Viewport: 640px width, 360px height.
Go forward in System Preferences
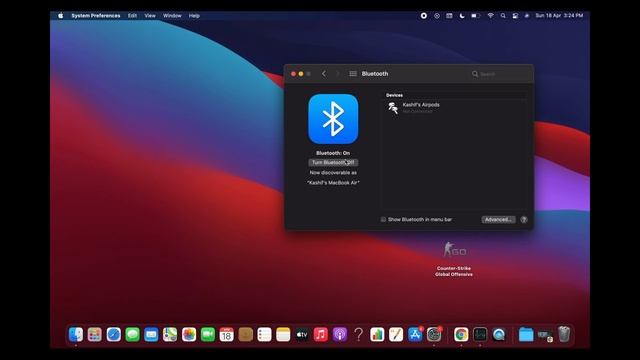(337, 74)
